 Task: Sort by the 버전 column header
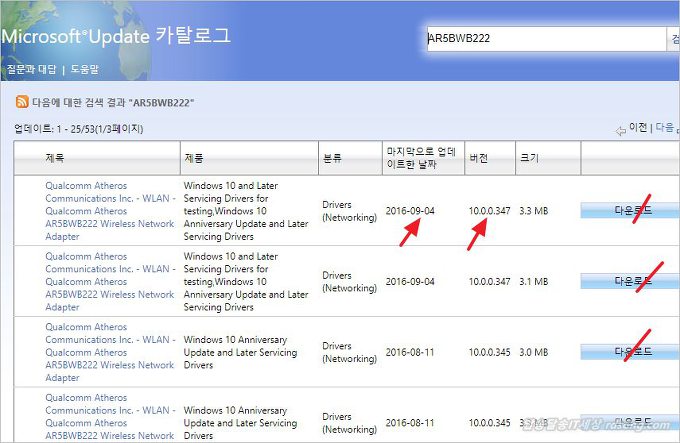tap(479, 158)
